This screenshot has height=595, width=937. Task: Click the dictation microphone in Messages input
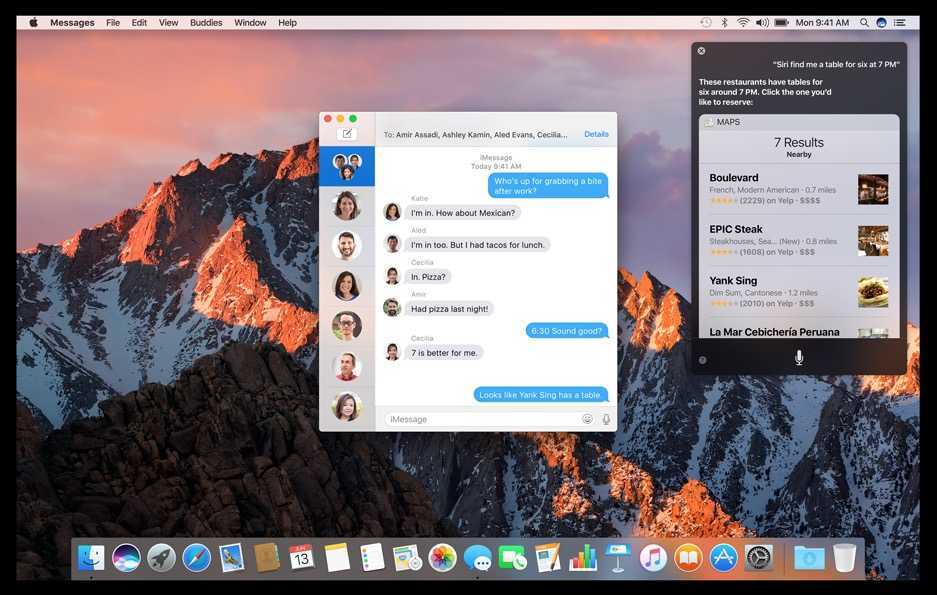click(606, 419)
